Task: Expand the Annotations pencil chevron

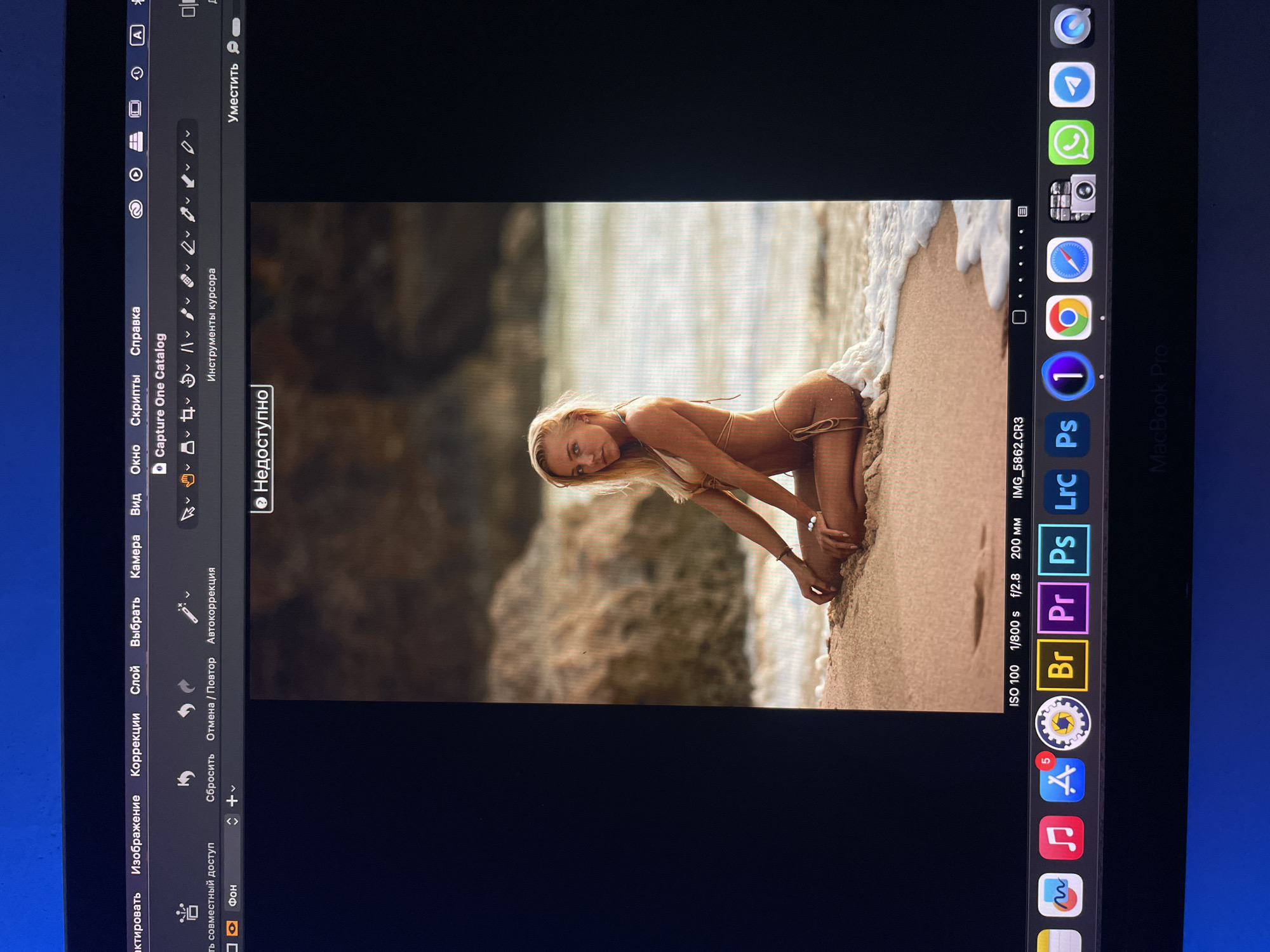Action: 188,134
